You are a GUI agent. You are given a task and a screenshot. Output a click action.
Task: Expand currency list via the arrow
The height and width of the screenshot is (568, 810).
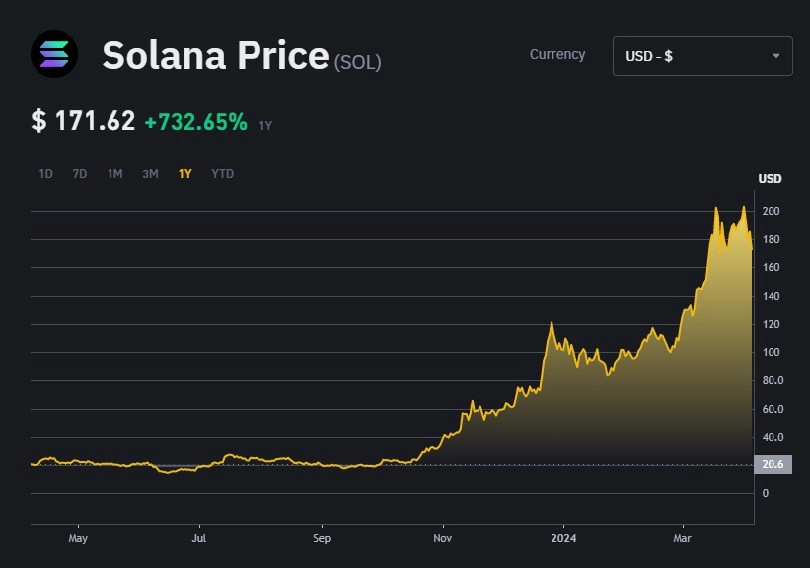(775, 56)
